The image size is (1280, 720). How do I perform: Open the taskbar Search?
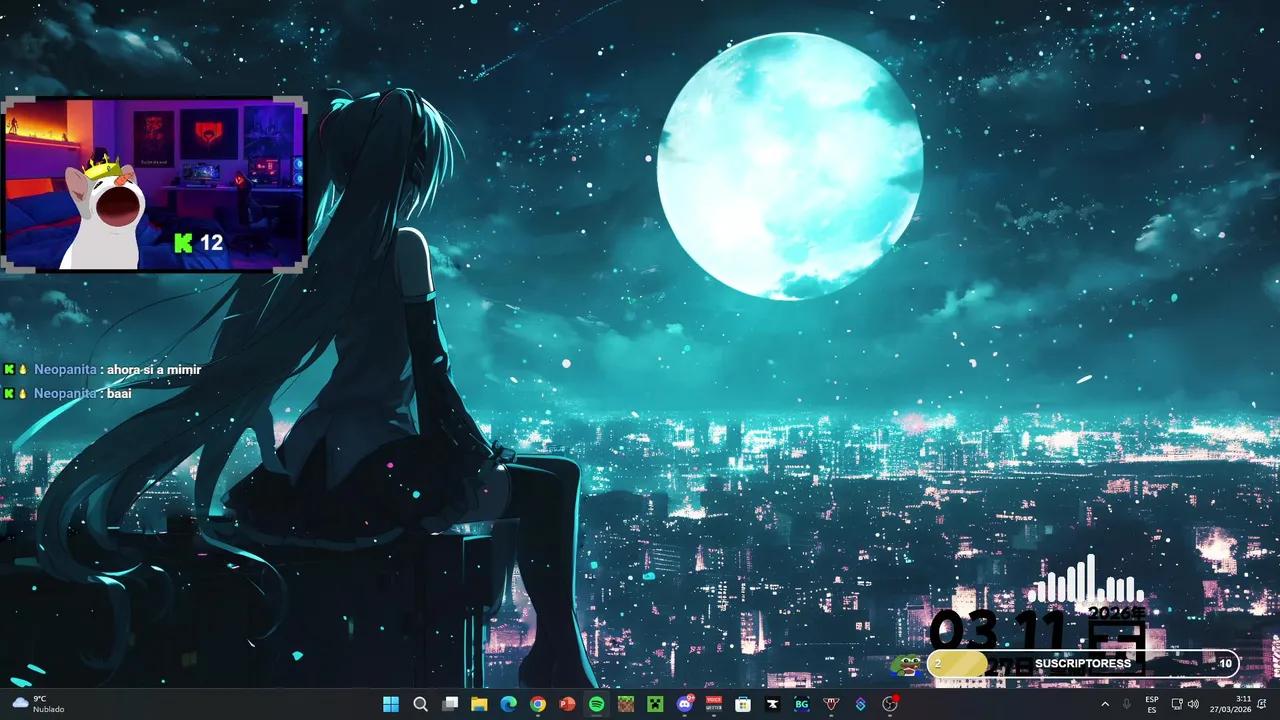[421, 704]
